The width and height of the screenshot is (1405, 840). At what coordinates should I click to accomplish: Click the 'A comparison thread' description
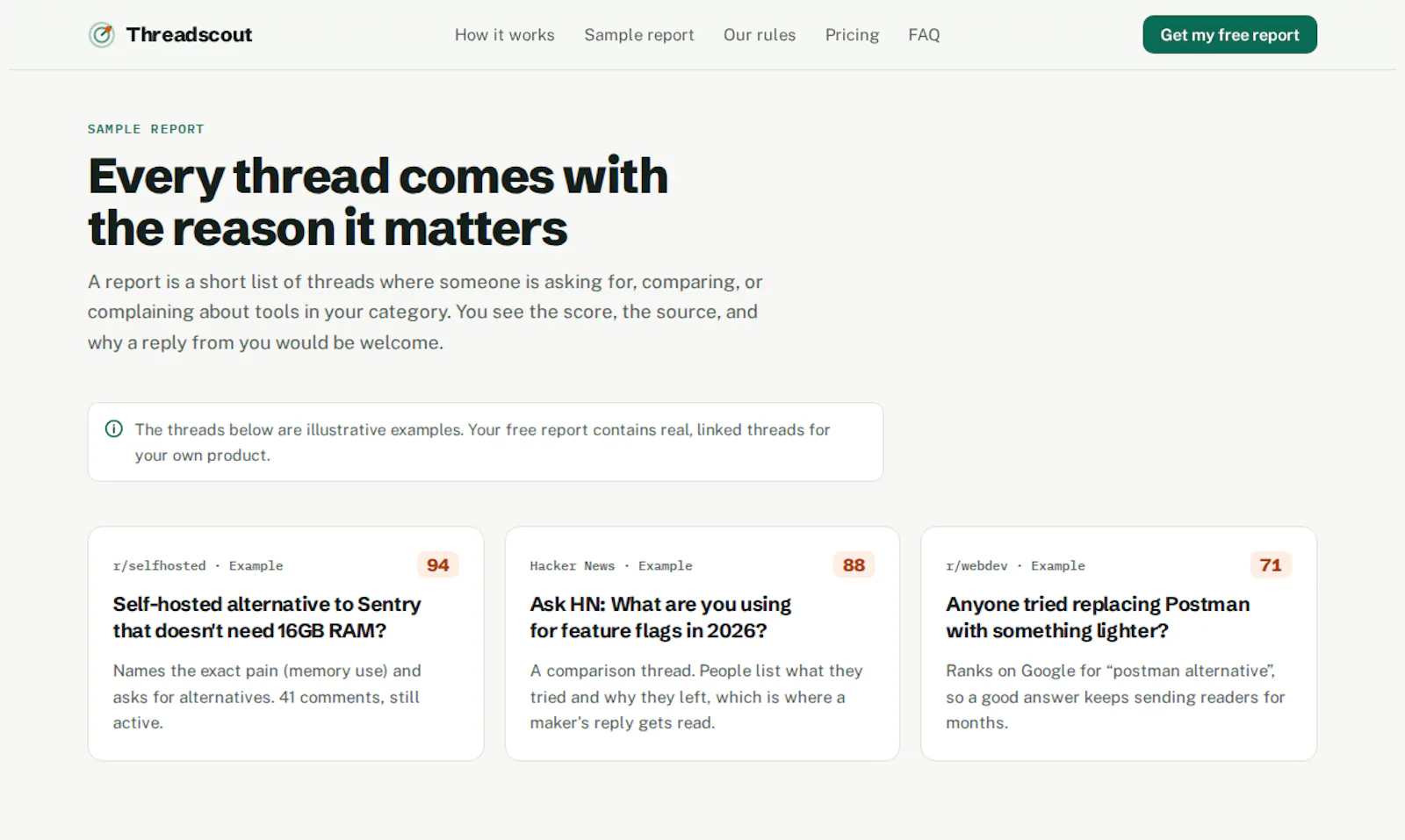pos(696,697)
